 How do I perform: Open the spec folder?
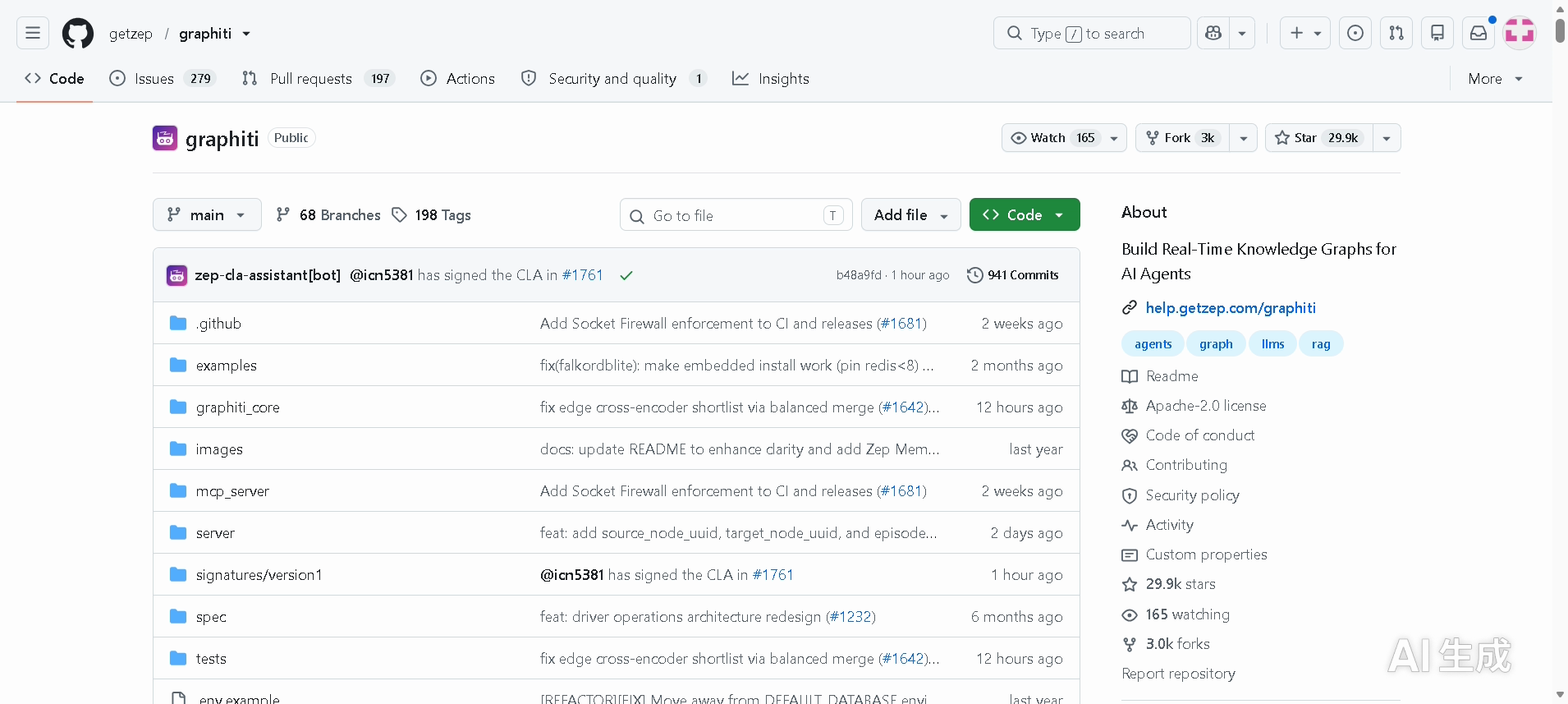pyautogui.click(x=211, y=617)
